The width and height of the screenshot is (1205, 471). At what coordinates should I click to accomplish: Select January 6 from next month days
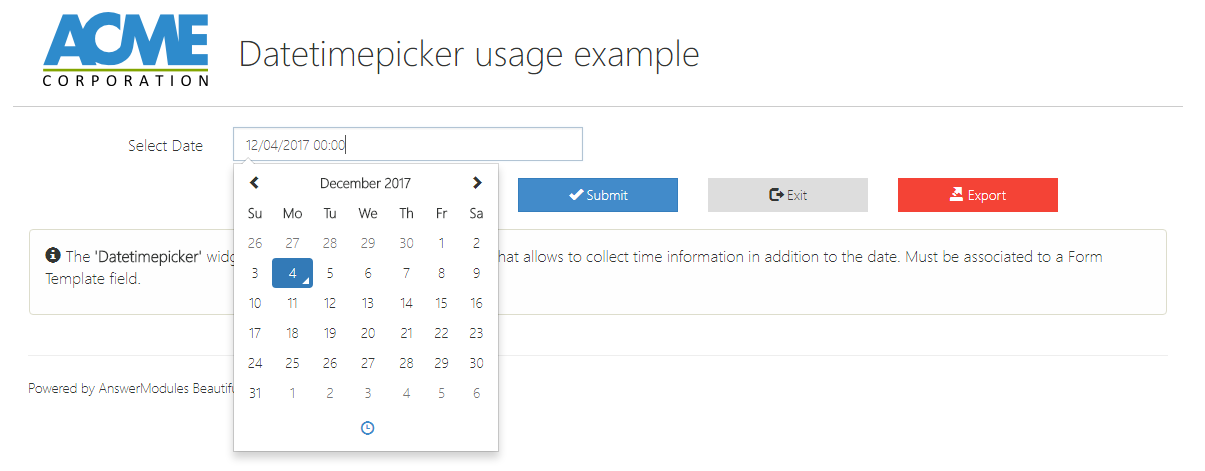point(476,393)
